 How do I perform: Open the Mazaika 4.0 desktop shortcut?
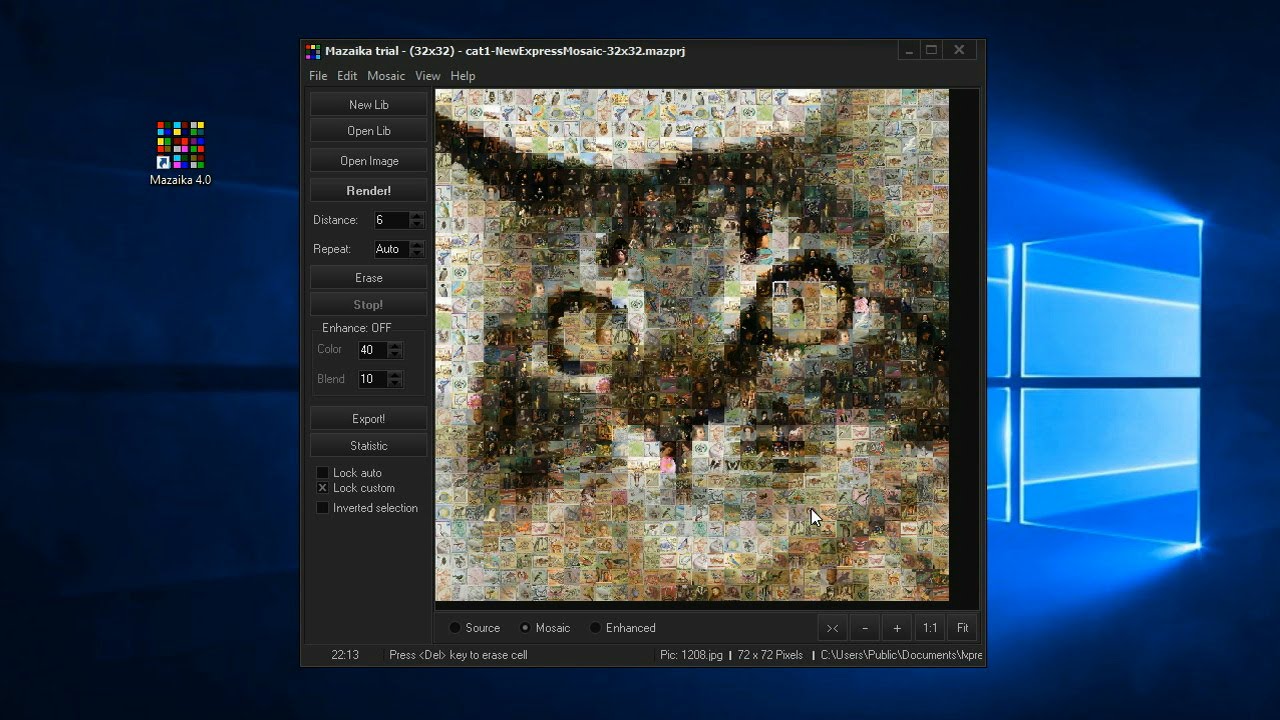pyautogui.click(x=181, y=153)
